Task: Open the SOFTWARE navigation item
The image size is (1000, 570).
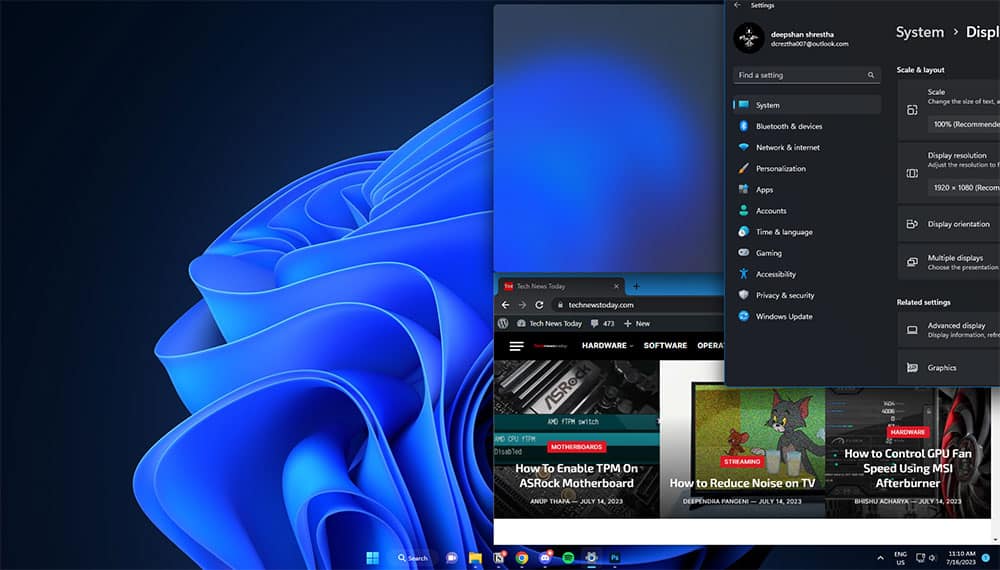Action: point(665,346)
